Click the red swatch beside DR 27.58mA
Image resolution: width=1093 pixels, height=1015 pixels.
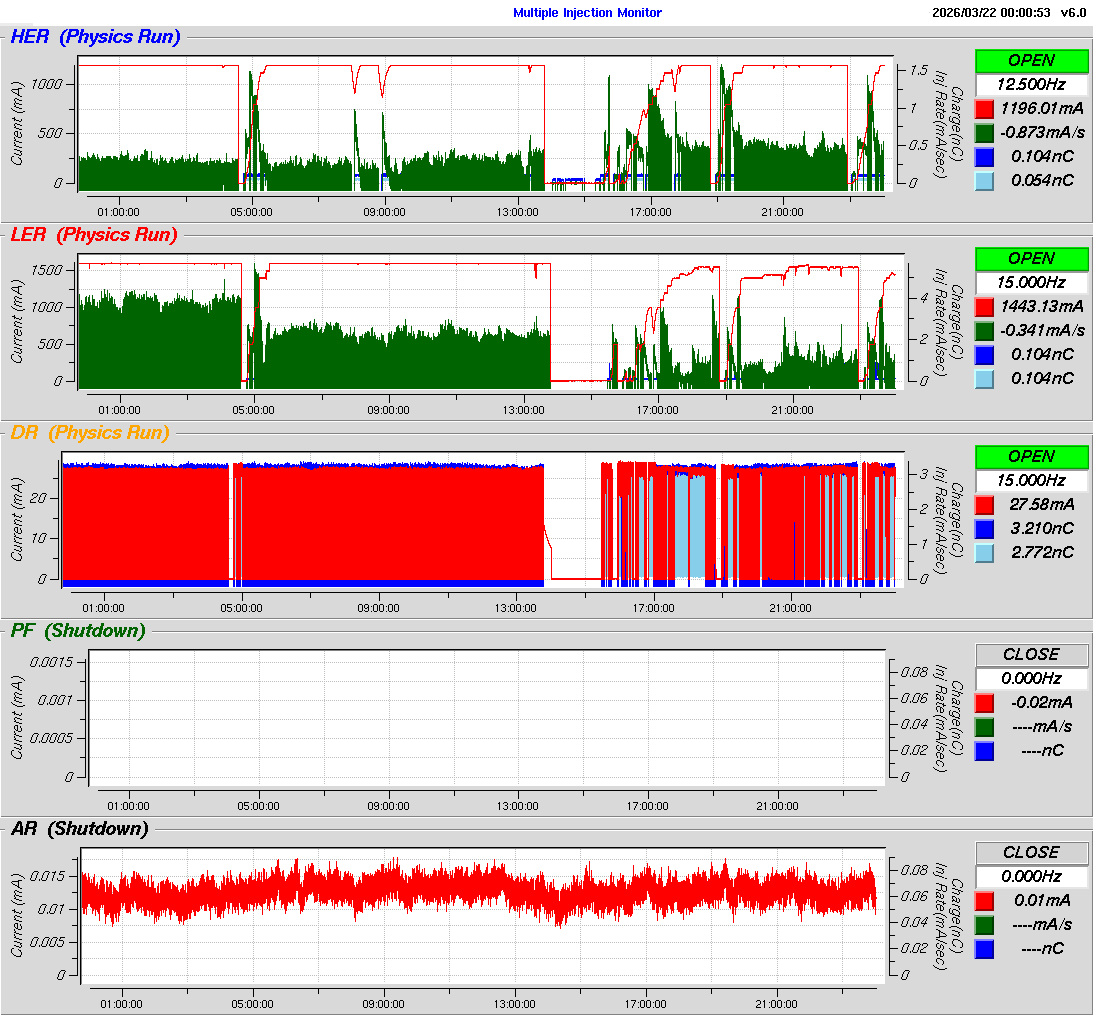pyautogui.click(x=984, y=504)
